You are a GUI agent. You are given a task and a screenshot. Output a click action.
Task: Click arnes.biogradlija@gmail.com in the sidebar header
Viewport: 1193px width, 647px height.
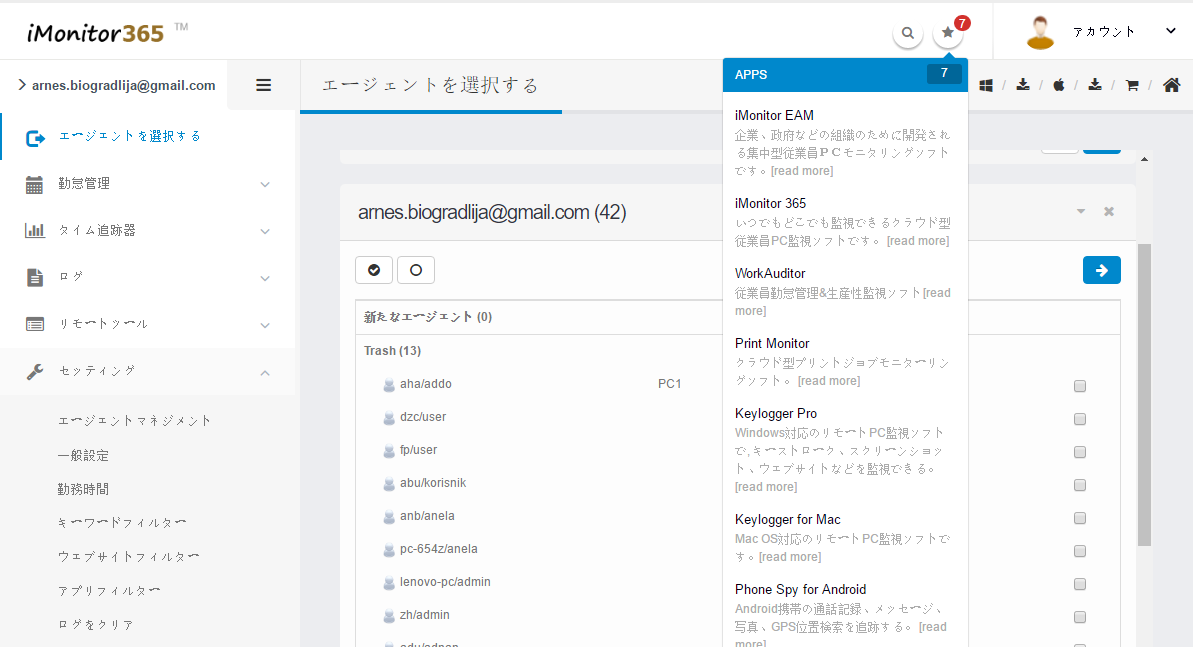123,85
